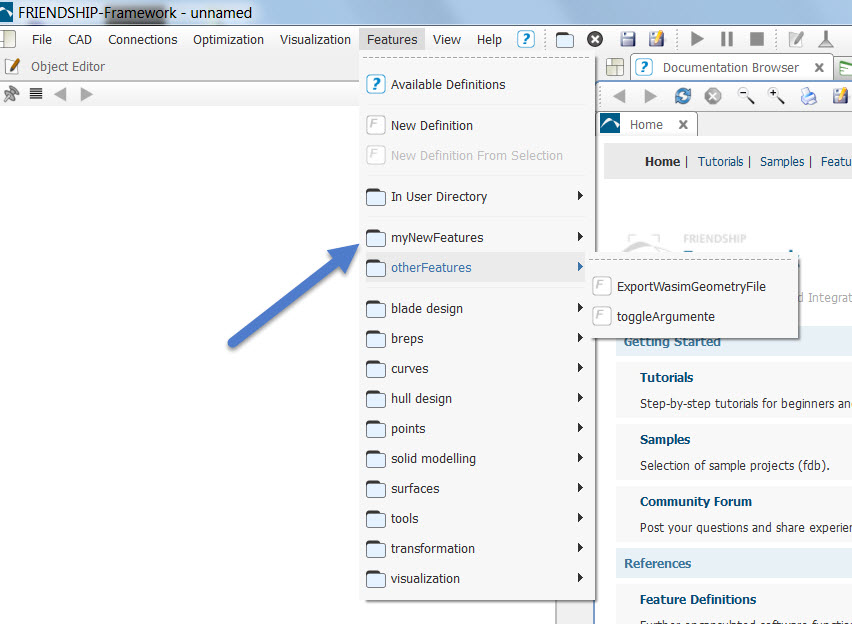Screen dimensions: 852x624
Task: Open the Tutorials heading under Getting Started
Action: coord(666,377)
